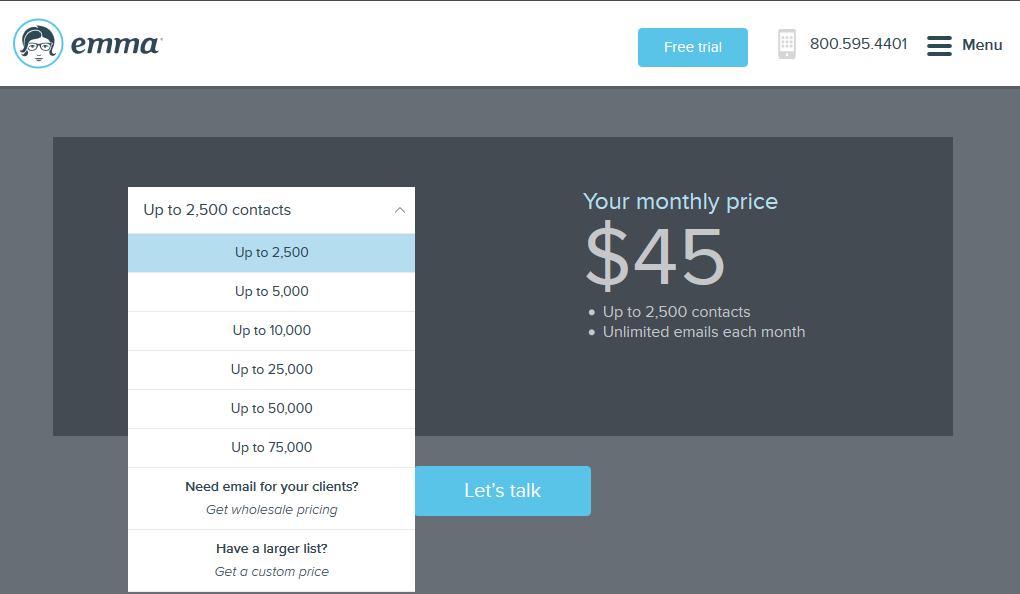Image resolution: width=1020 pixels, height=594 pixels.
Task: Click 'Get a custom price' link
Action: [271, 572]
